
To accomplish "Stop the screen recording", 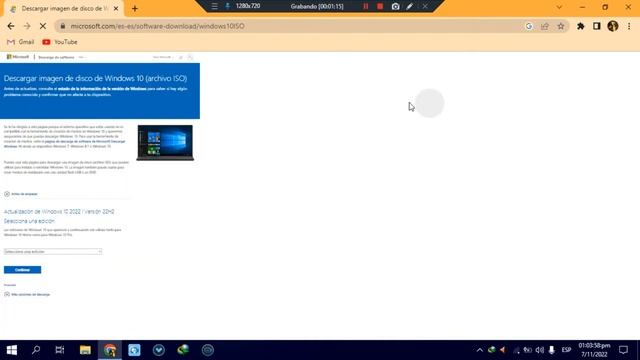I will pyautogui.click(x=380, y=6).
